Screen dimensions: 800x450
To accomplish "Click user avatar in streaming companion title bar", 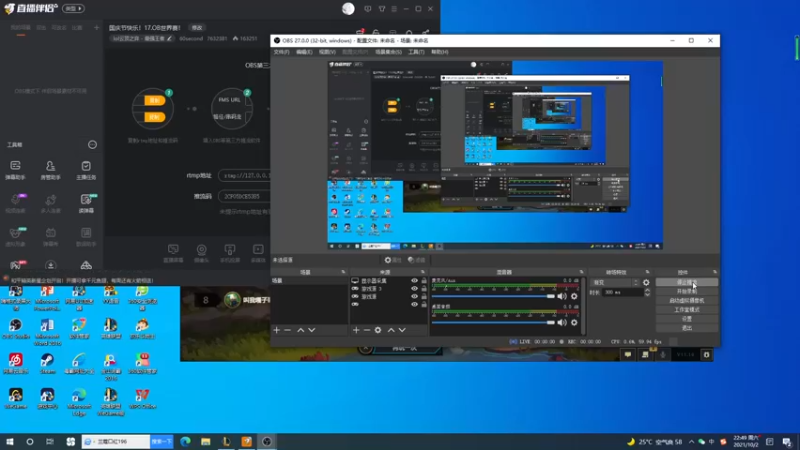I will (x=348, y=8).
